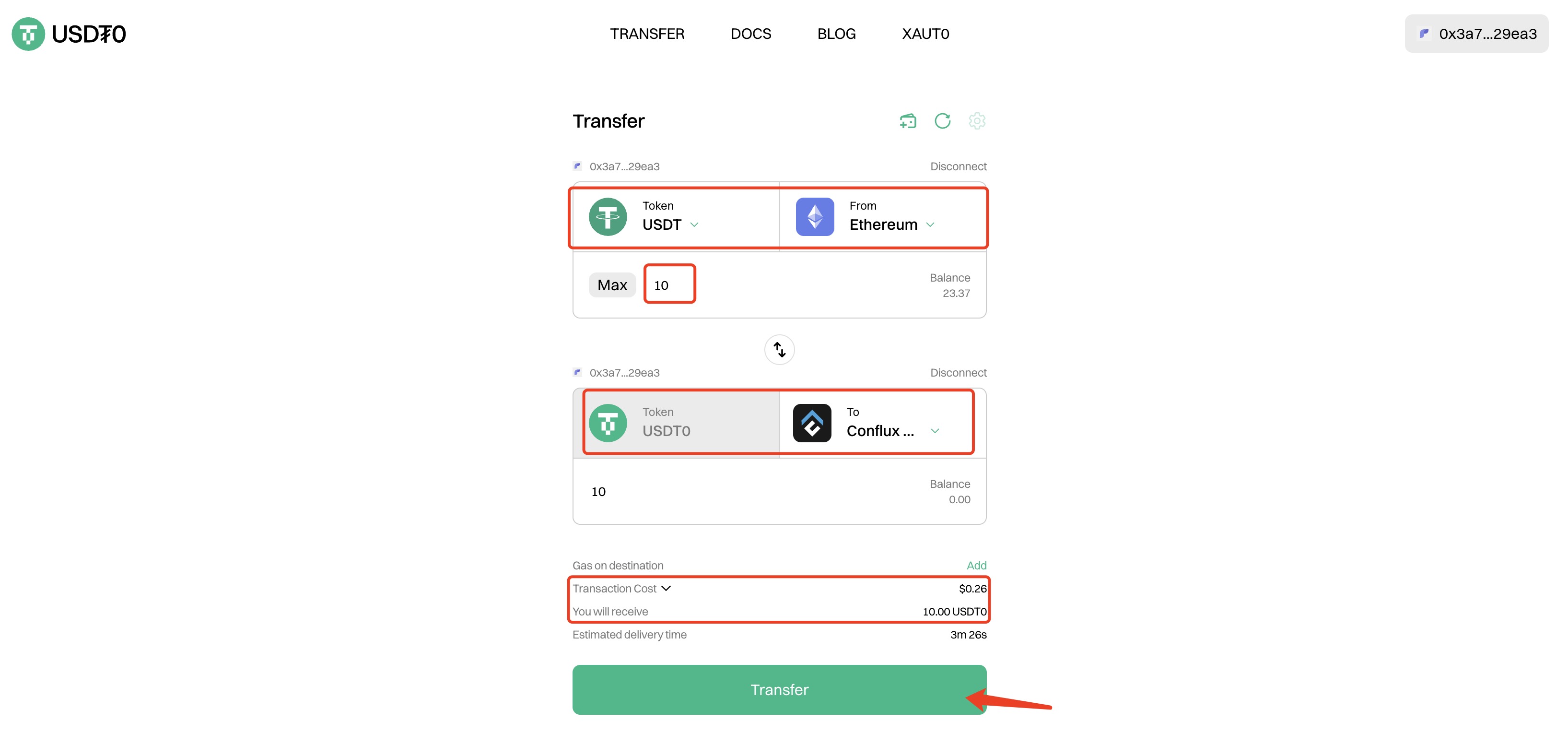Click the Conflux network icon
The image size is (1568, 733).
(812, 423)
